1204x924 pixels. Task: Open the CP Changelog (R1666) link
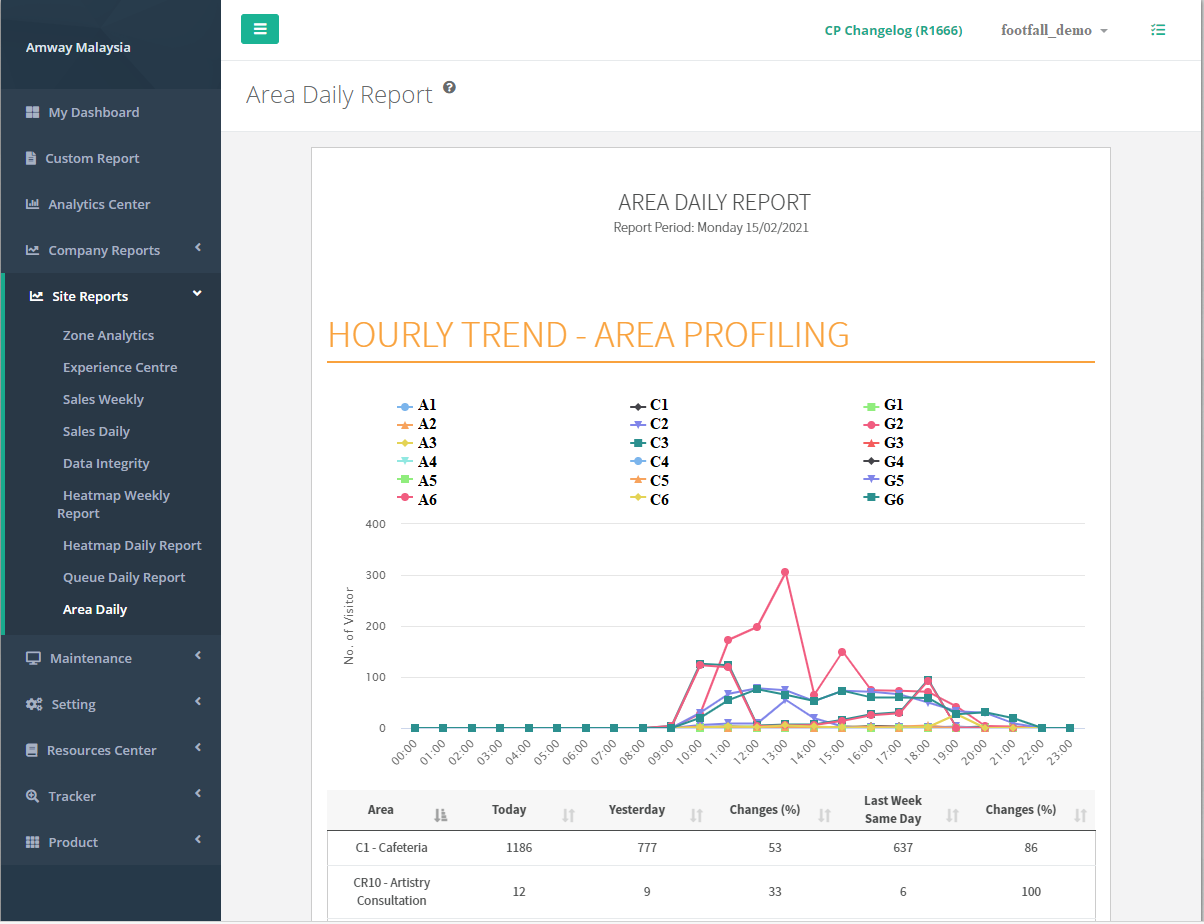[893, 30]
